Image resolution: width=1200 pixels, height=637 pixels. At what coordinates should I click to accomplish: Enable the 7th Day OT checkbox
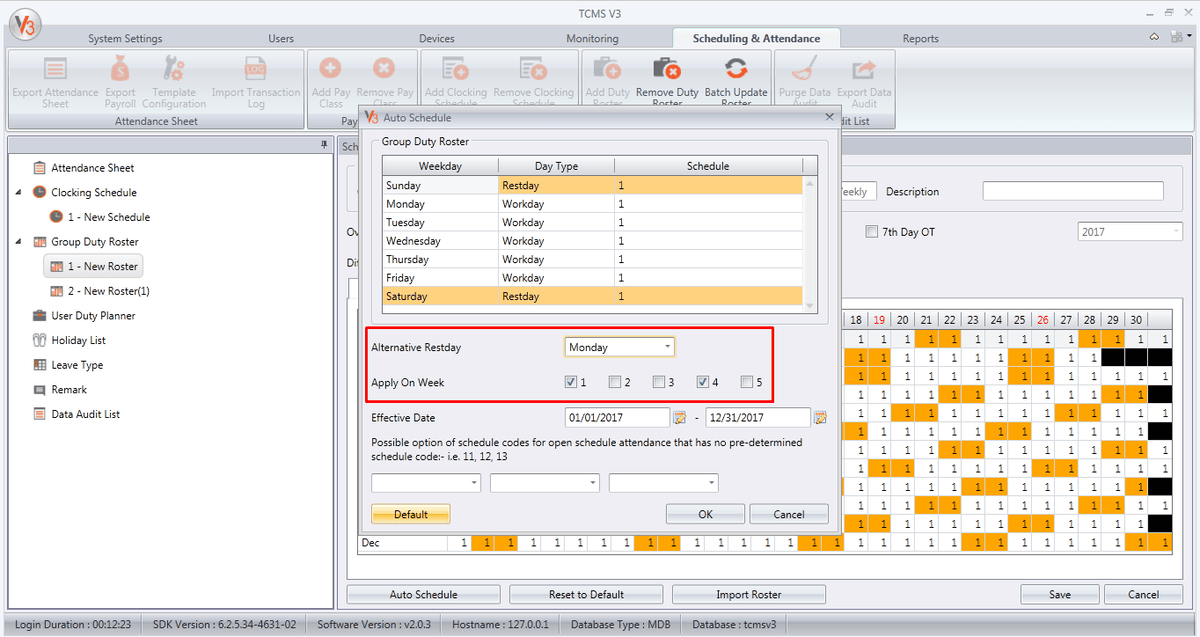[x=872, y=232]
